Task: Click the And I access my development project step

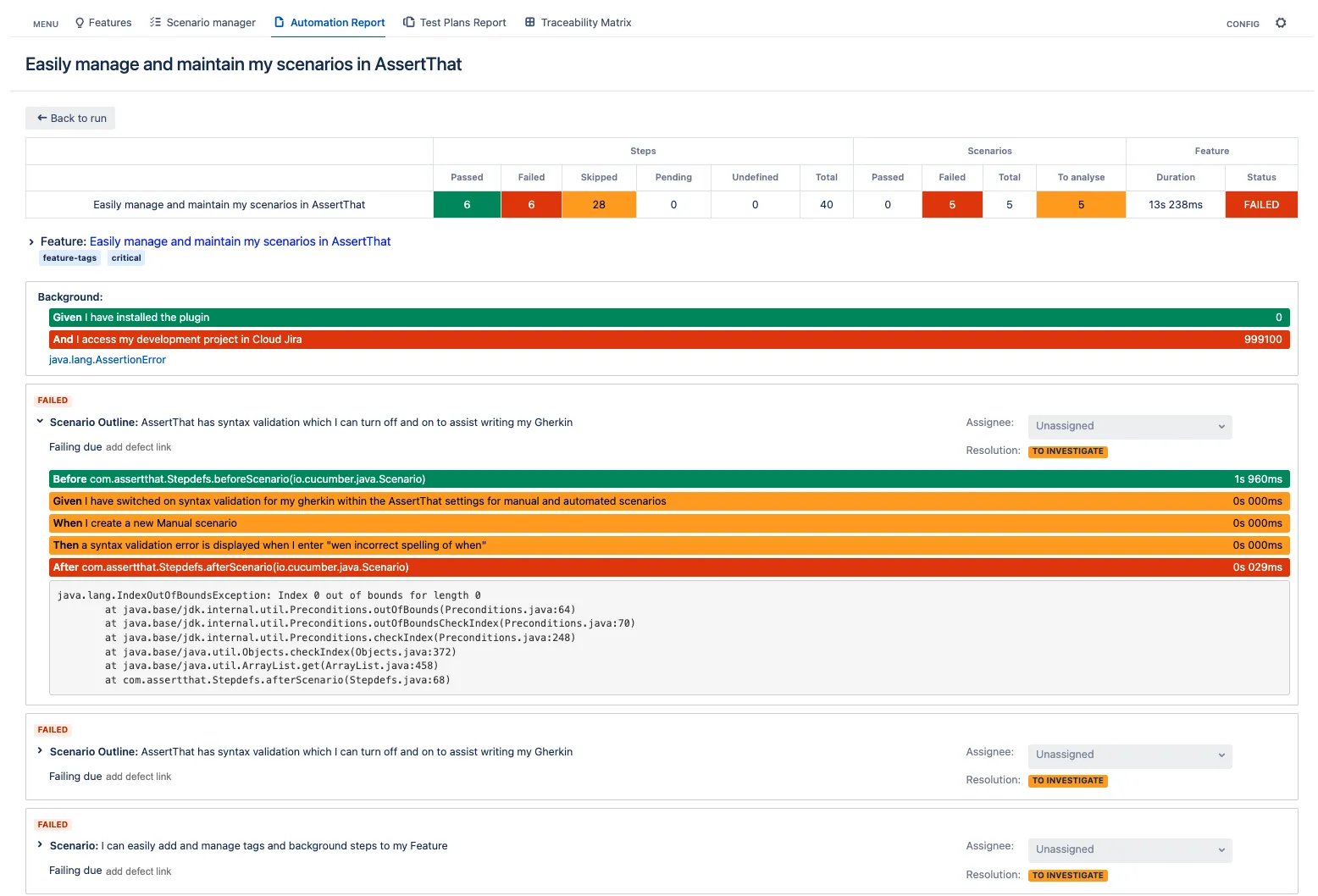Action: coord(669,340)
